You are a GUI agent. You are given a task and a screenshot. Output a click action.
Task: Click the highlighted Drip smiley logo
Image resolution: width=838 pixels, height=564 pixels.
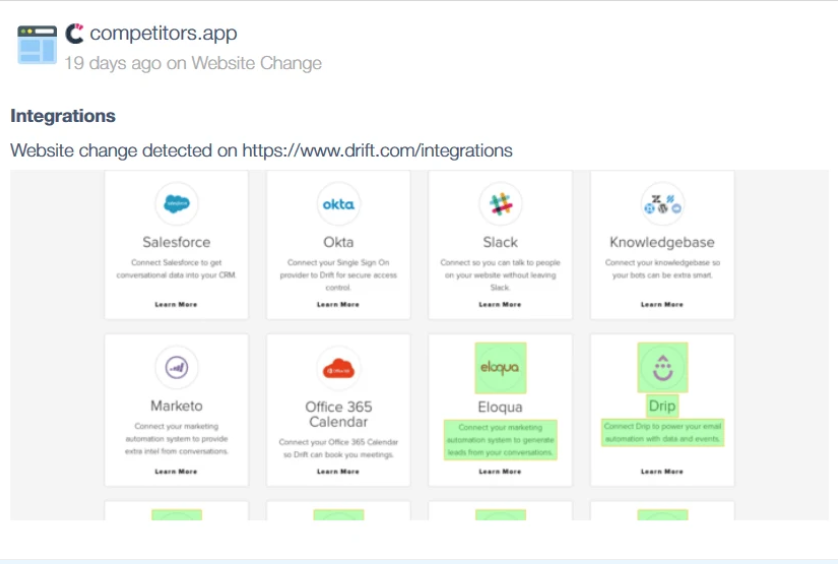click(x=662, y=368)
